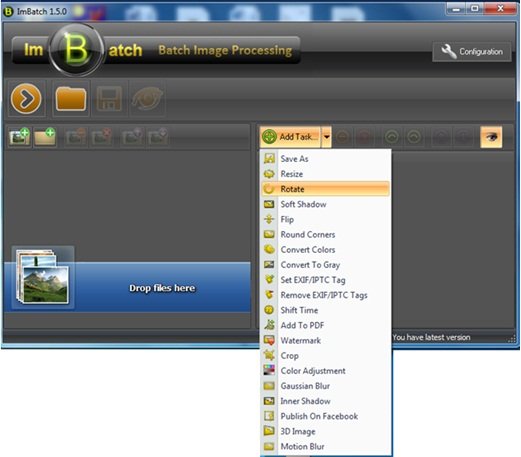Add a folder with the folder plus icon
This screenshot has width=521, height=457.
pos(45,137)
